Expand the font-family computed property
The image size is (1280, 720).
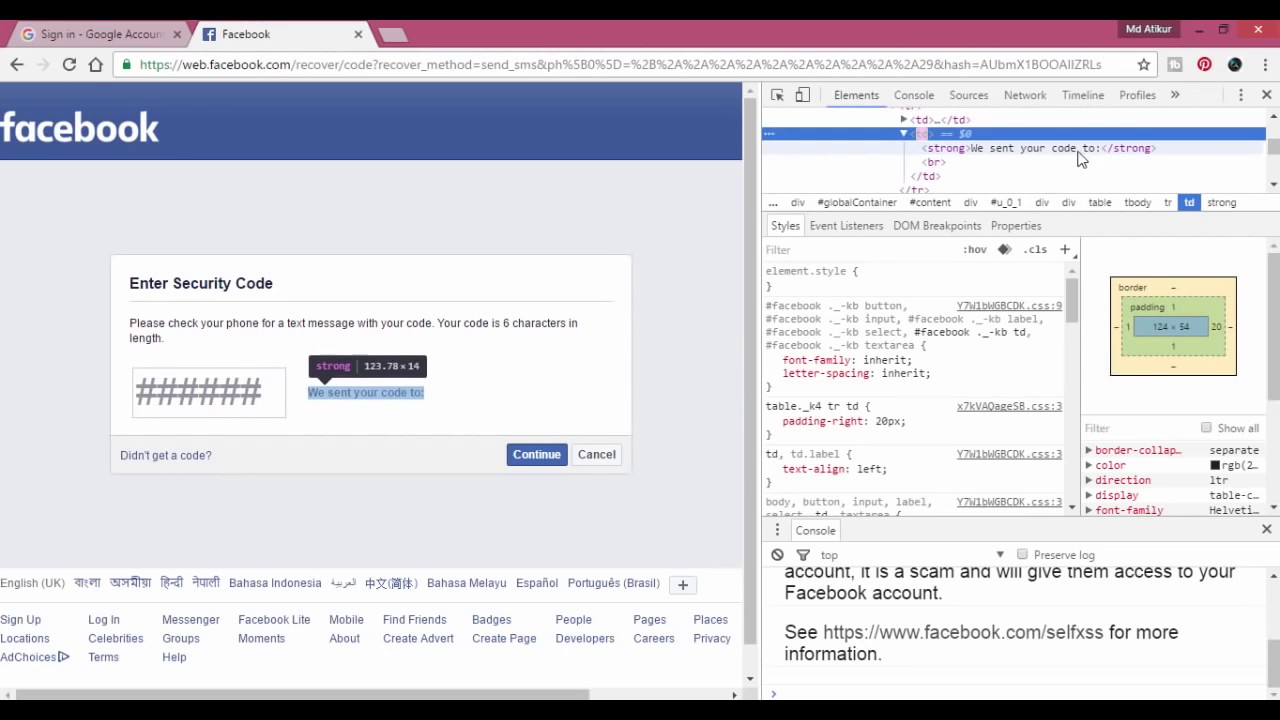(x=1089, y=510)
